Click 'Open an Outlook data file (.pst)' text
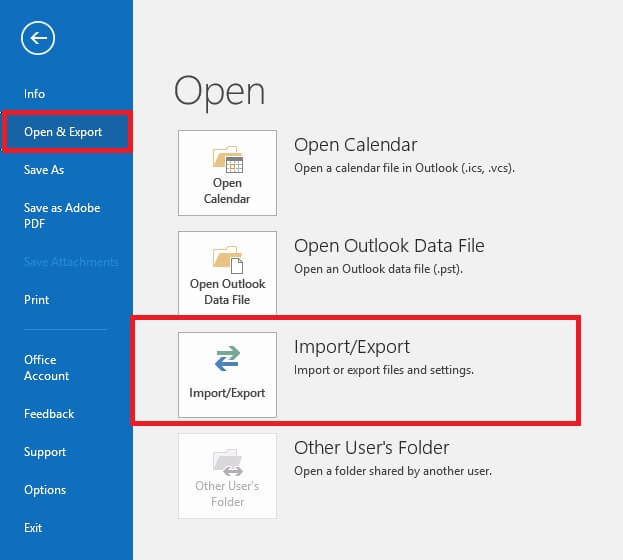 (379, 269)
